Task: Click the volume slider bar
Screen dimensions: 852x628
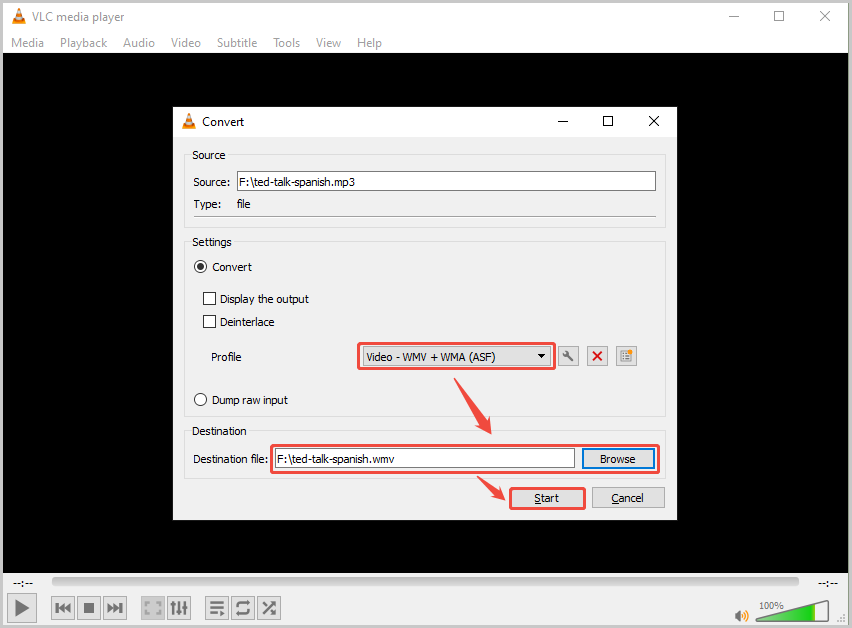Action: 792,611
